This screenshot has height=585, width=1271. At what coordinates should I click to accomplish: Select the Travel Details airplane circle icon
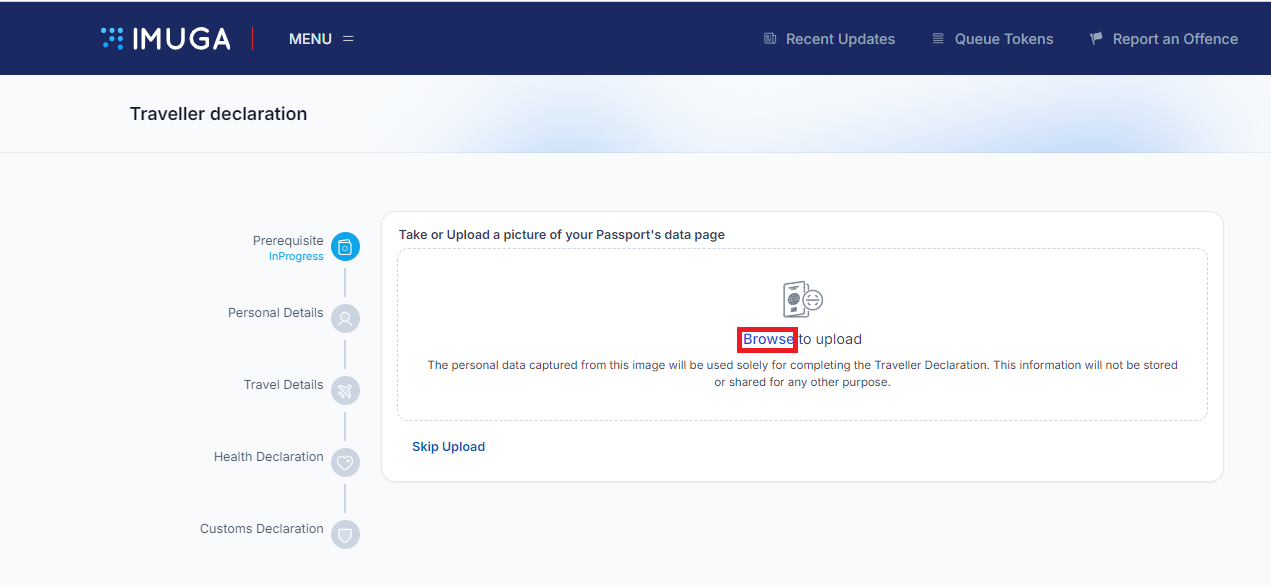click(345, 391)
